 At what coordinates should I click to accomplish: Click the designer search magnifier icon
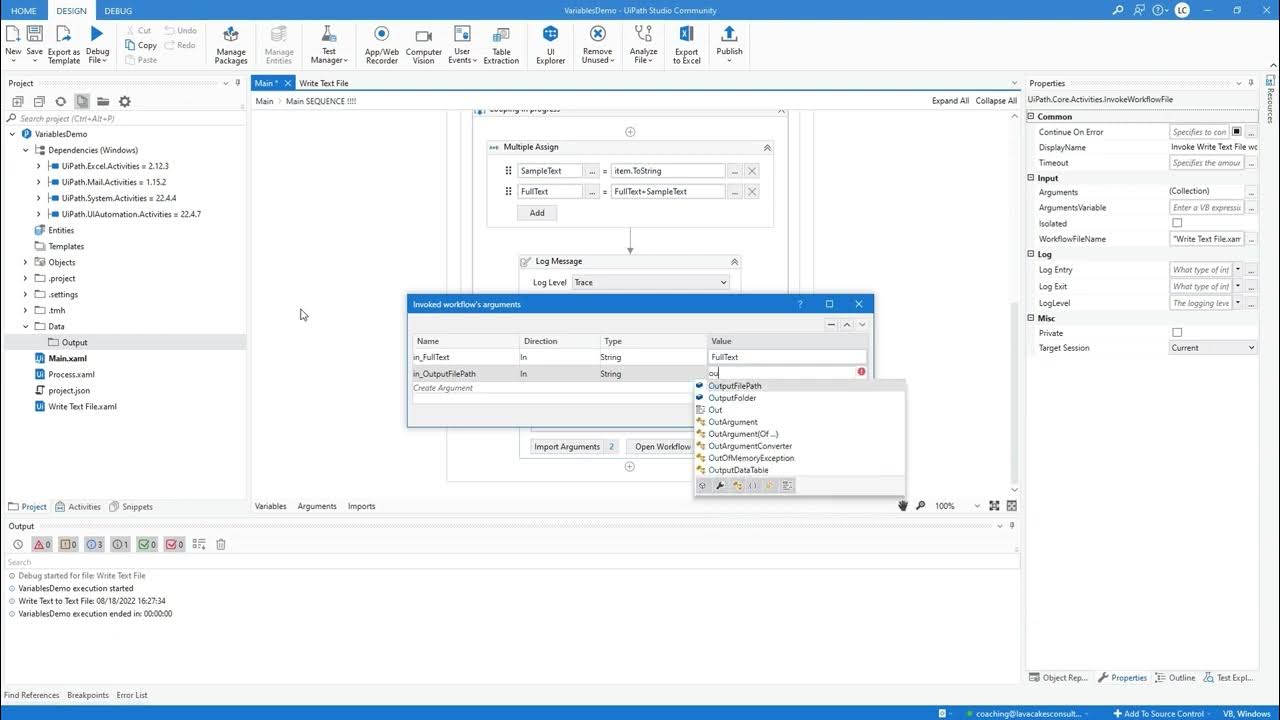click(920, 506)
